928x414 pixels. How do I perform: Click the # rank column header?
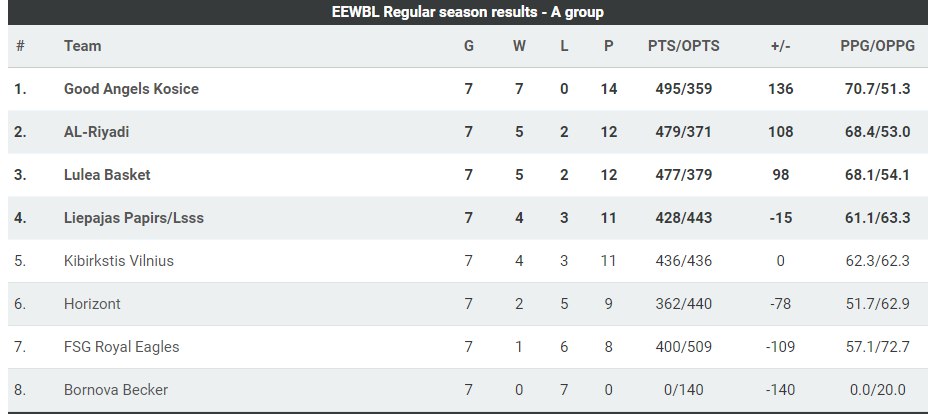20,46
